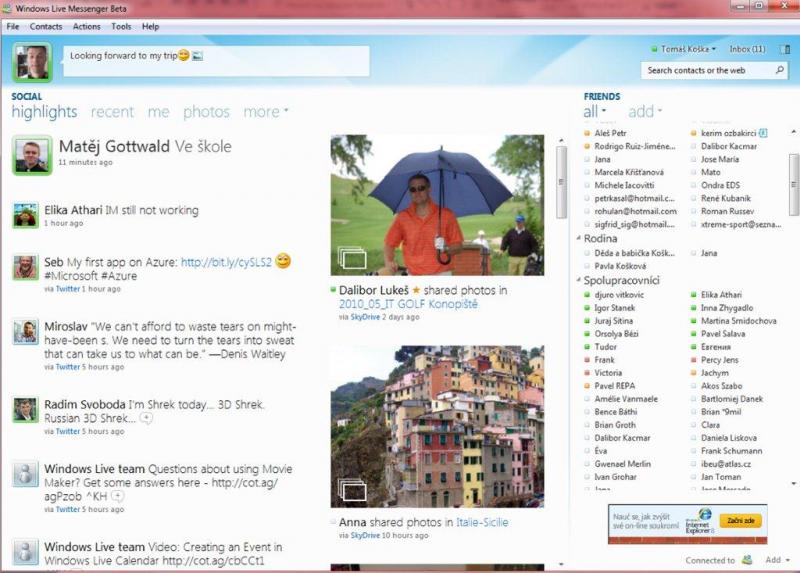Click the comment bubble on Movie Maker post
Image resolution: width=800 pixels, height=573 pixels.
pos(117,496)
